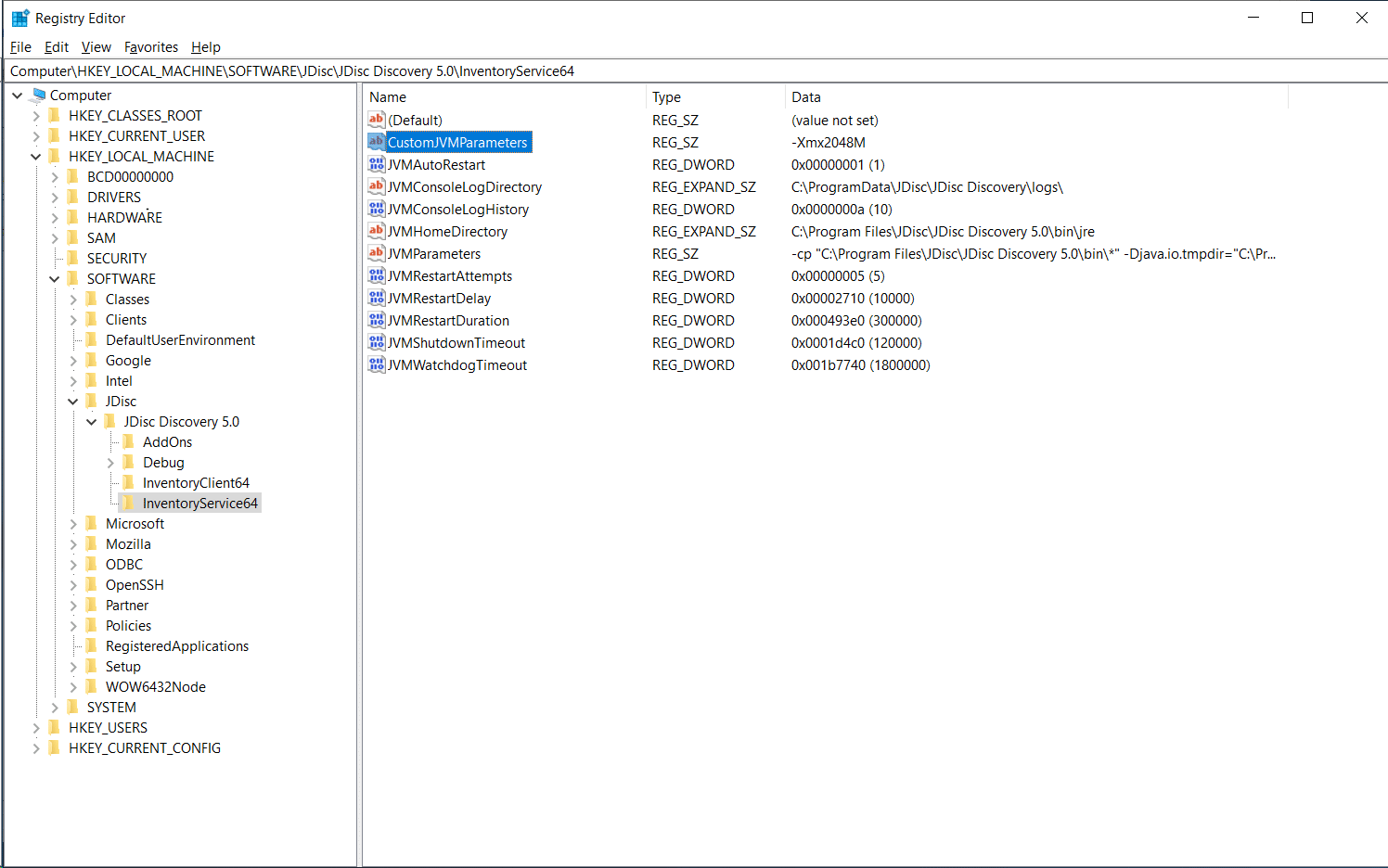Click the ab icon next to JVMConsoleLogDirectory

(x=377, y=186)
